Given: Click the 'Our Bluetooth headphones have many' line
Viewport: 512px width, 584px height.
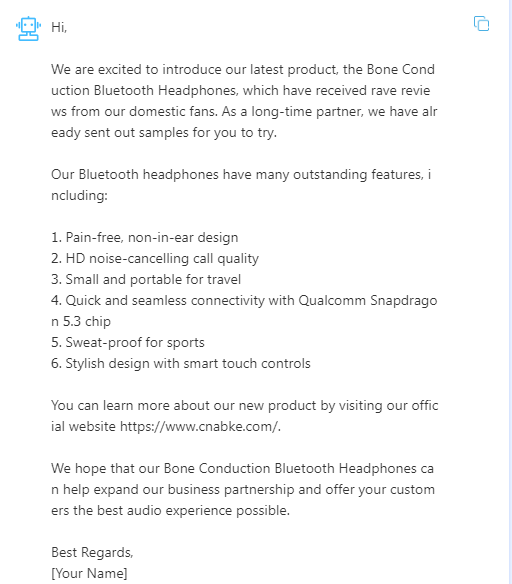Looking at the screenshot, I should click(x=241, y=175).
